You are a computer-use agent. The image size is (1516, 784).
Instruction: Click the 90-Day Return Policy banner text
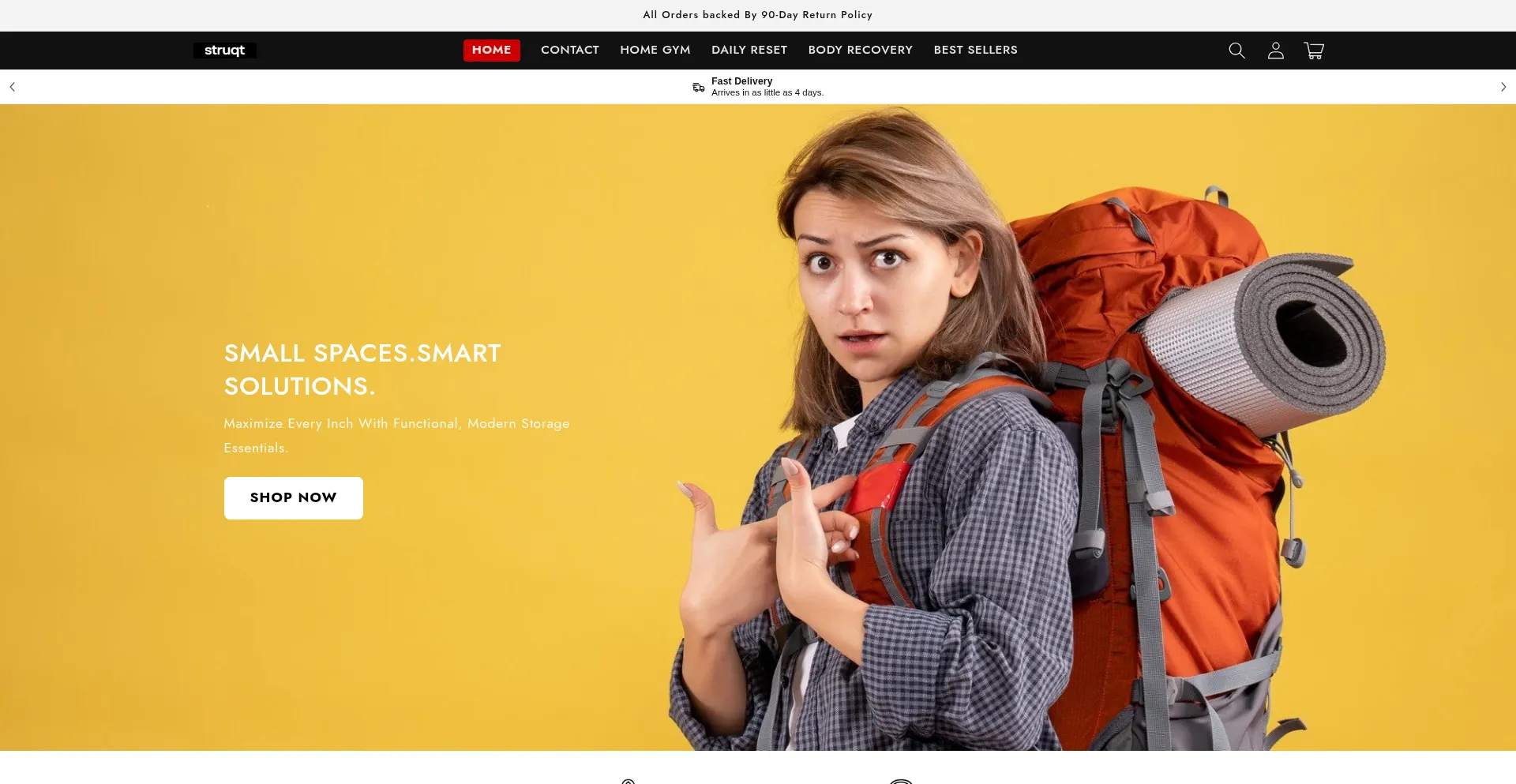[x=758, y=15]
